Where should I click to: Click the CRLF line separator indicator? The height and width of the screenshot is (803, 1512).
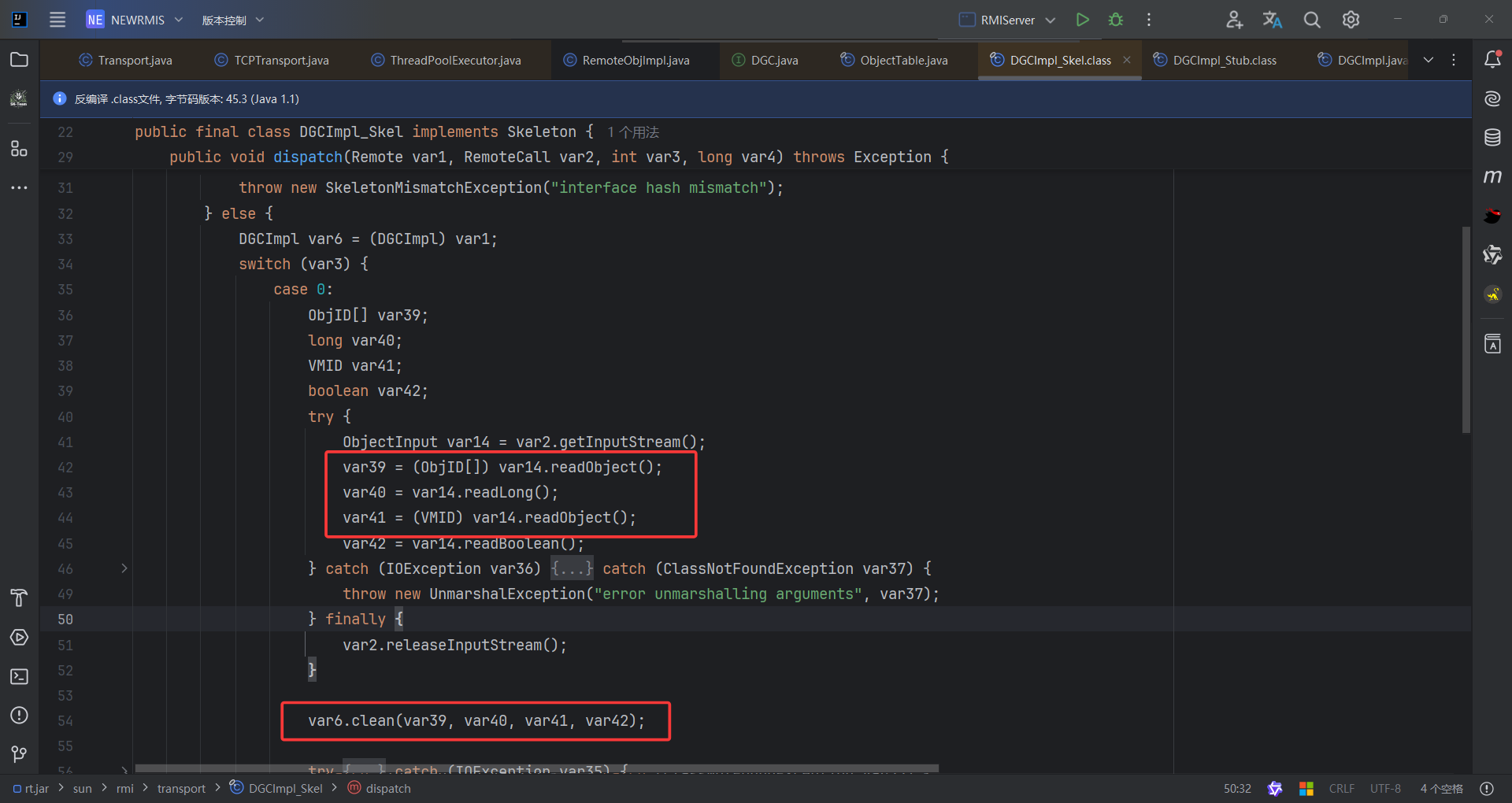(x=1342, y=788)
